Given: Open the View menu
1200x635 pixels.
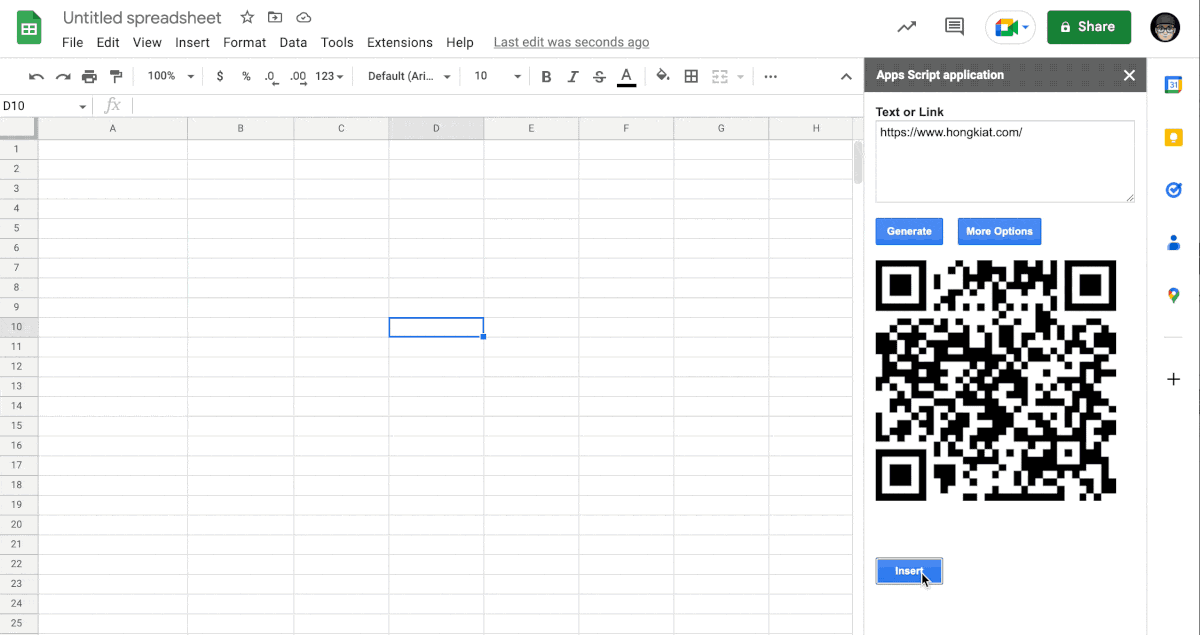Looking at the screenshot, I should [x=147, y=42].
